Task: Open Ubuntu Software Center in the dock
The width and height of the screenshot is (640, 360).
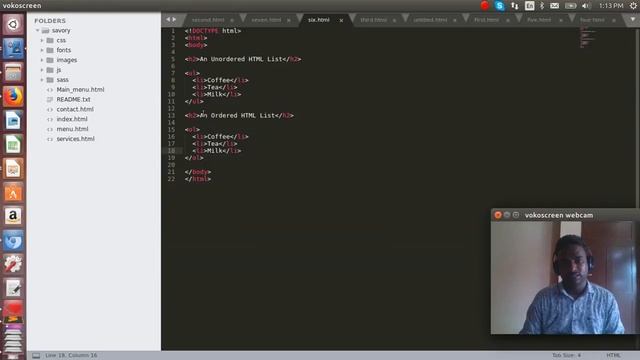Action: (x=13, y=193)
